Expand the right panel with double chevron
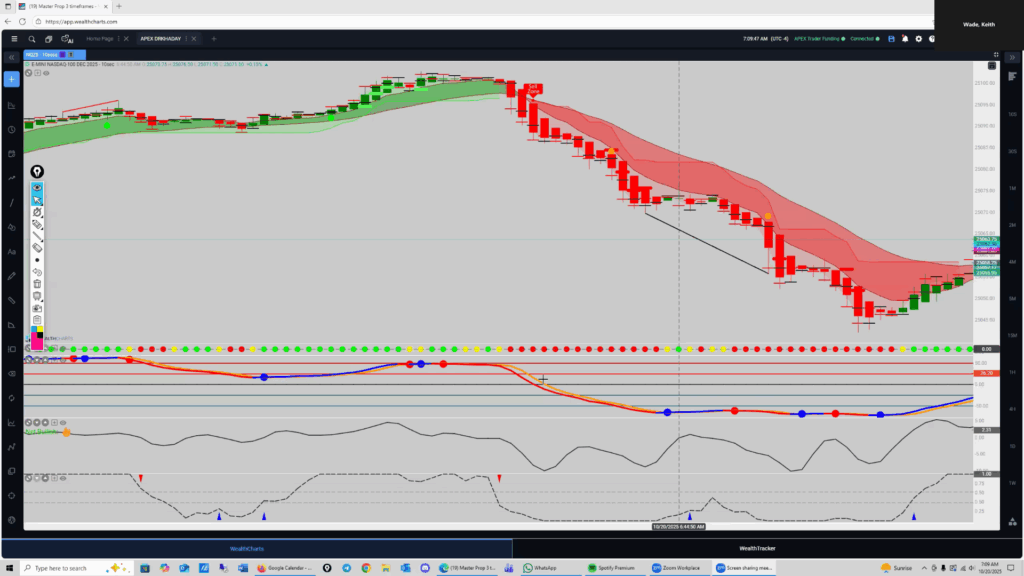This screenshot has height=576, width=1024. point(1012,57)
